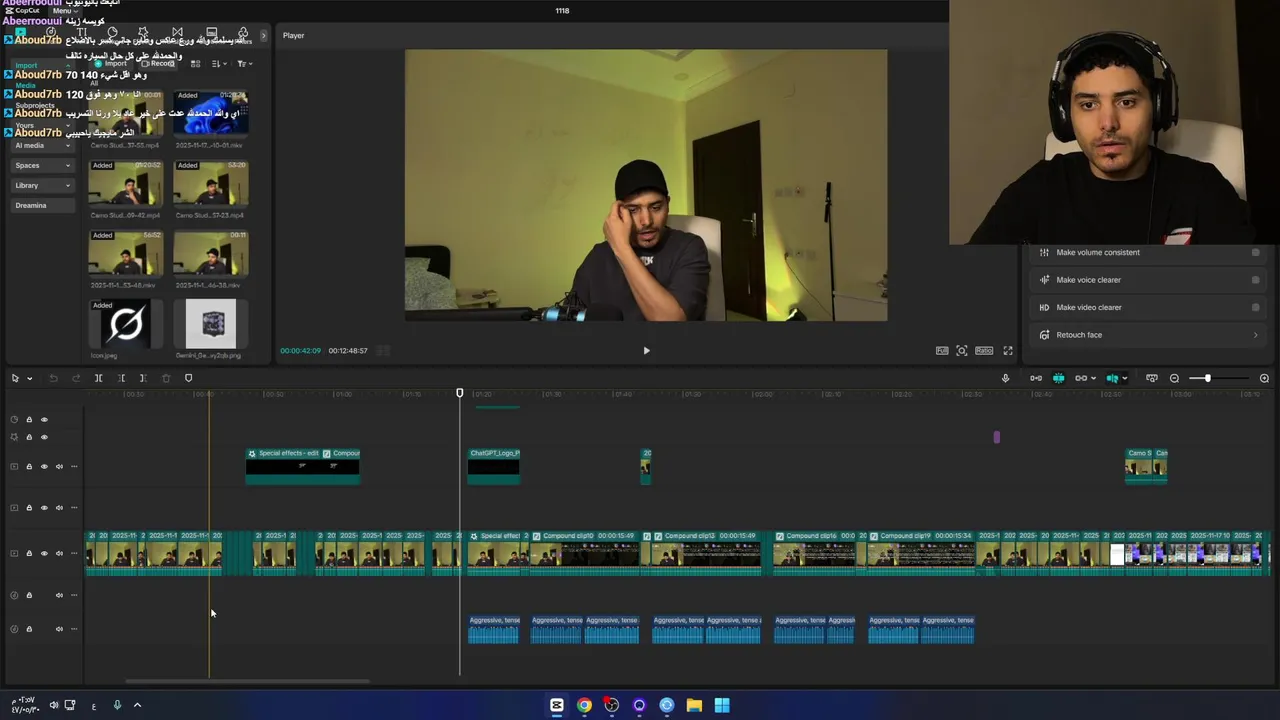Select the icon.jpeg media thumbnail
1280x720 pixels.
(126, 324)
